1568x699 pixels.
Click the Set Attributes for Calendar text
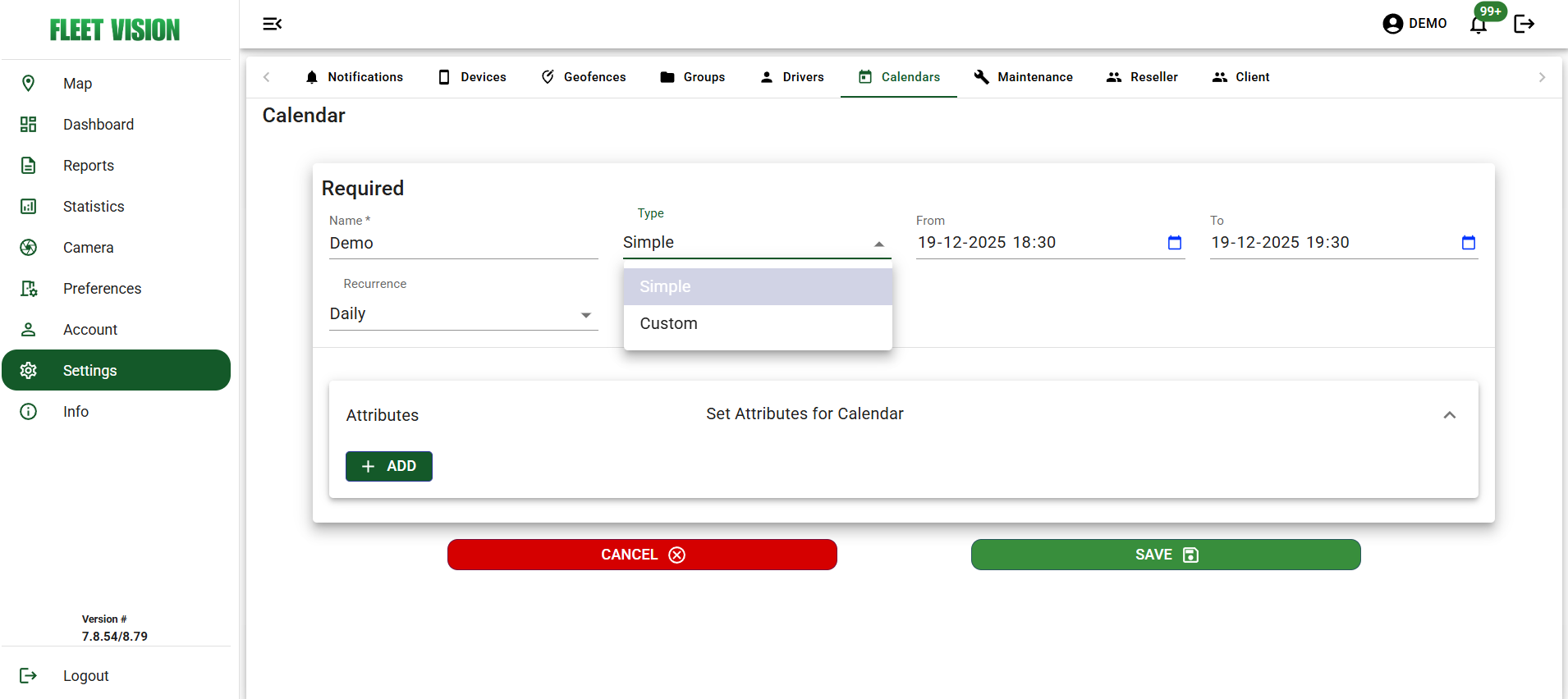(805, 413)
